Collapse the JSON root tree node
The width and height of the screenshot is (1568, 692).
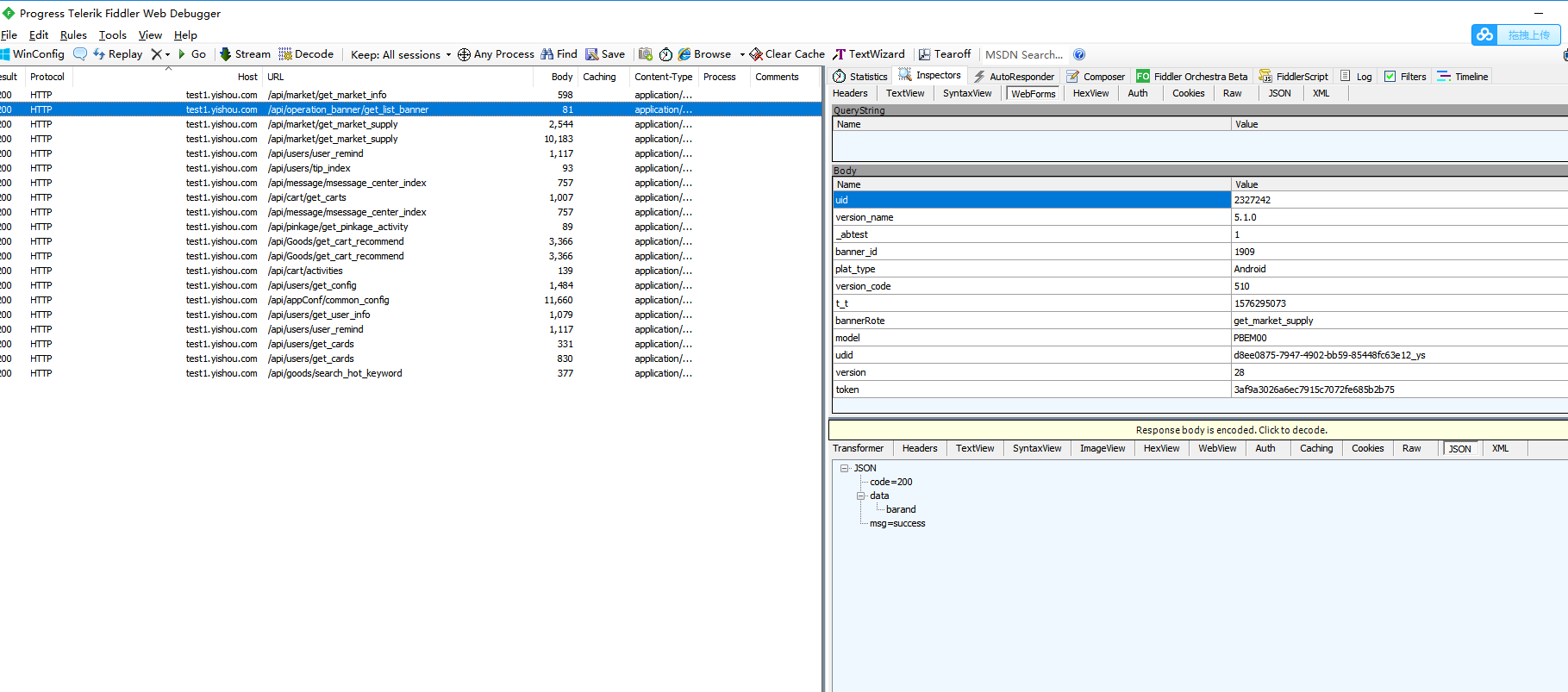pyautogui.click(x=845, y=469)
